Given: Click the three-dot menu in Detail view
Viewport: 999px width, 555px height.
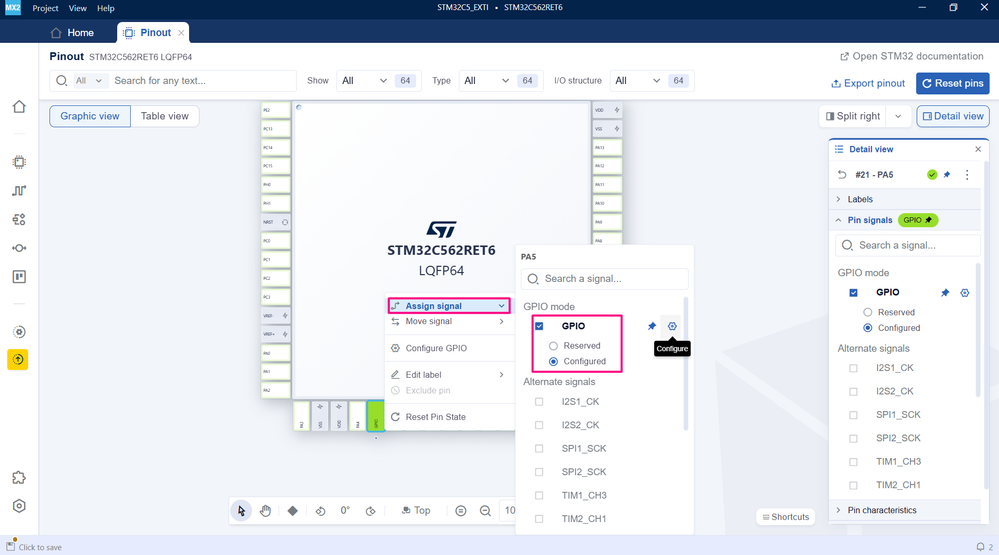Looking at the screenshot, I should click(967, 175).
